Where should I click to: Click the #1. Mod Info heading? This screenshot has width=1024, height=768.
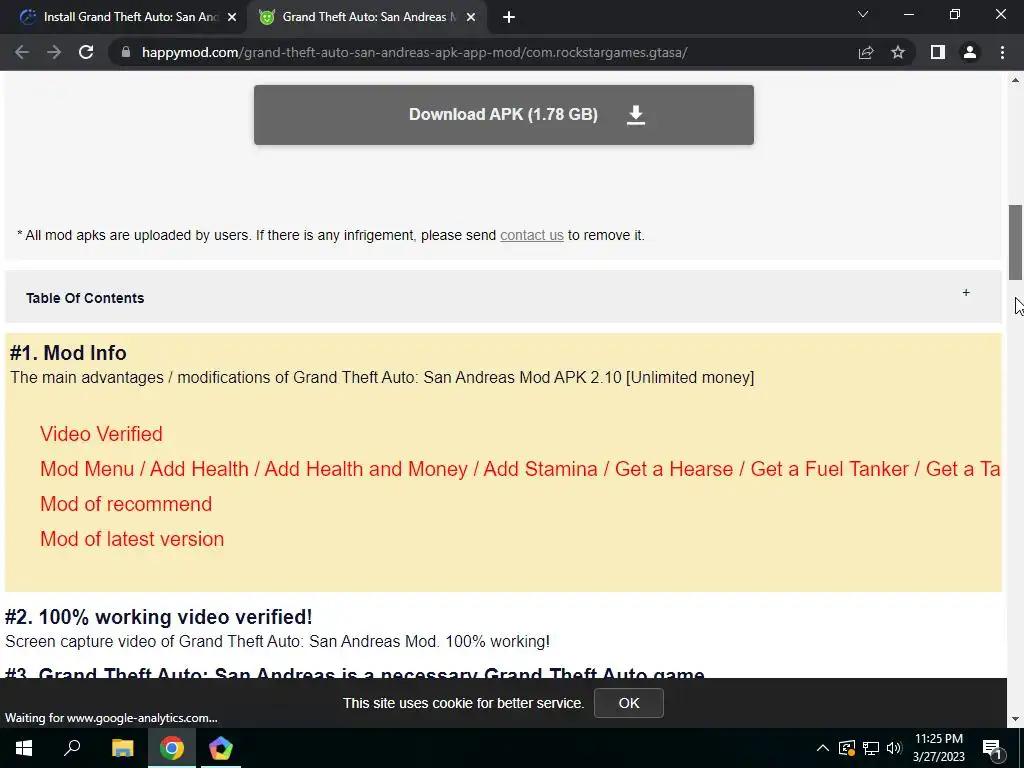68,353
